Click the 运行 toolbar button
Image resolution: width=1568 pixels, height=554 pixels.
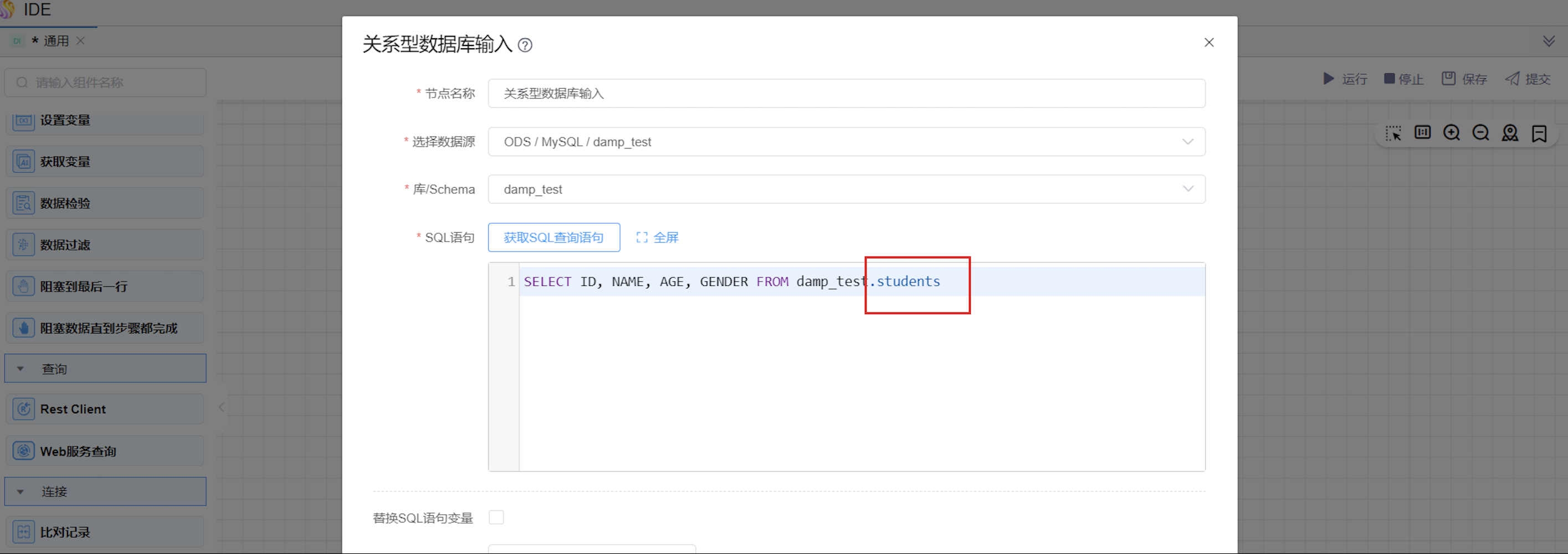click(1345, 79)
